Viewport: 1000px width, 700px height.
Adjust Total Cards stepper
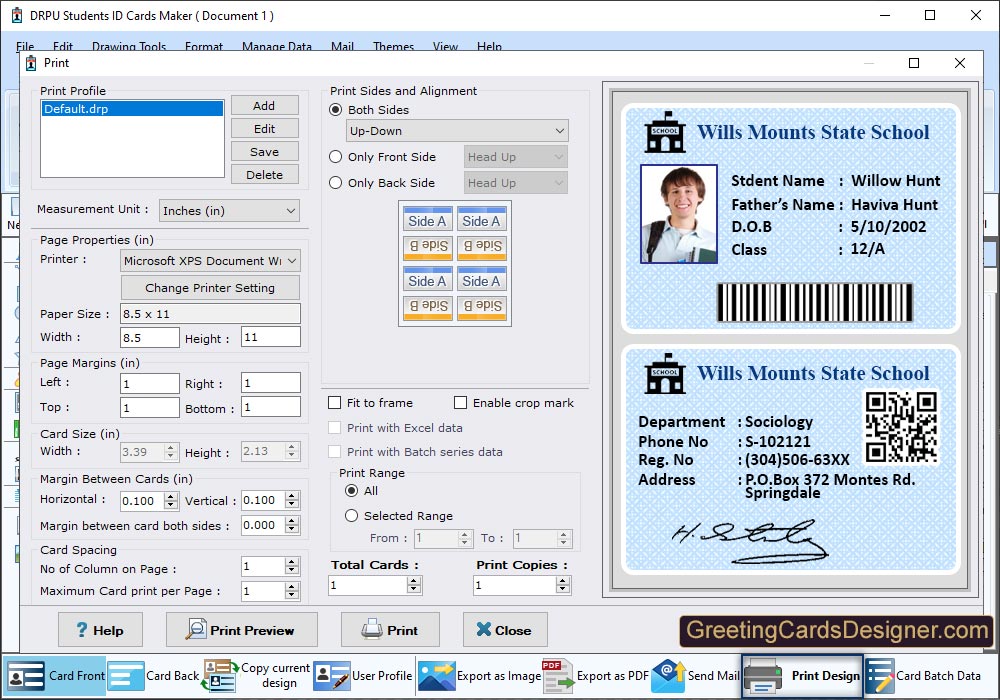coord(415,585)
